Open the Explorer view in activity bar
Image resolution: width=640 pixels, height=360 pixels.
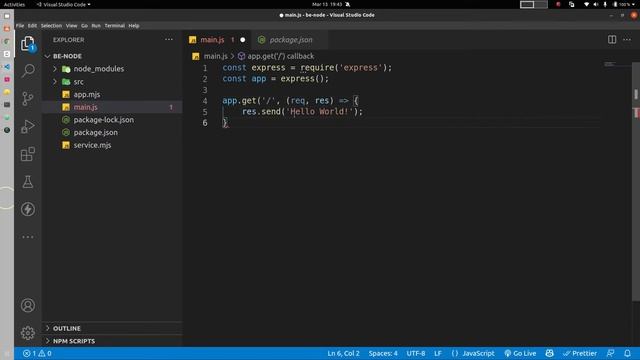(x=28, y=43)
